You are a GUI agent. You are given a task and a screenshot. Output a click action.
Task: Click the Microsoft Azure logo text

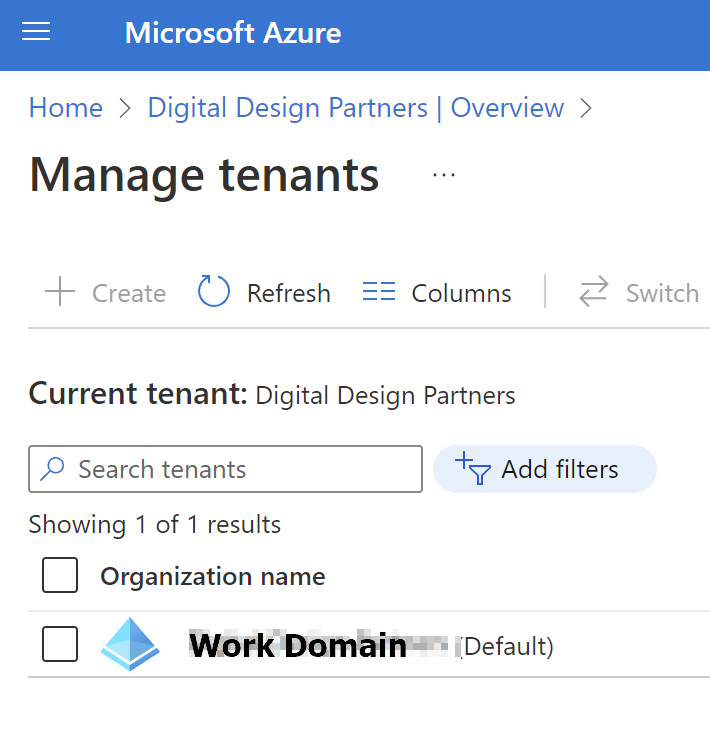pyautogui.click(x=233, y=33)
